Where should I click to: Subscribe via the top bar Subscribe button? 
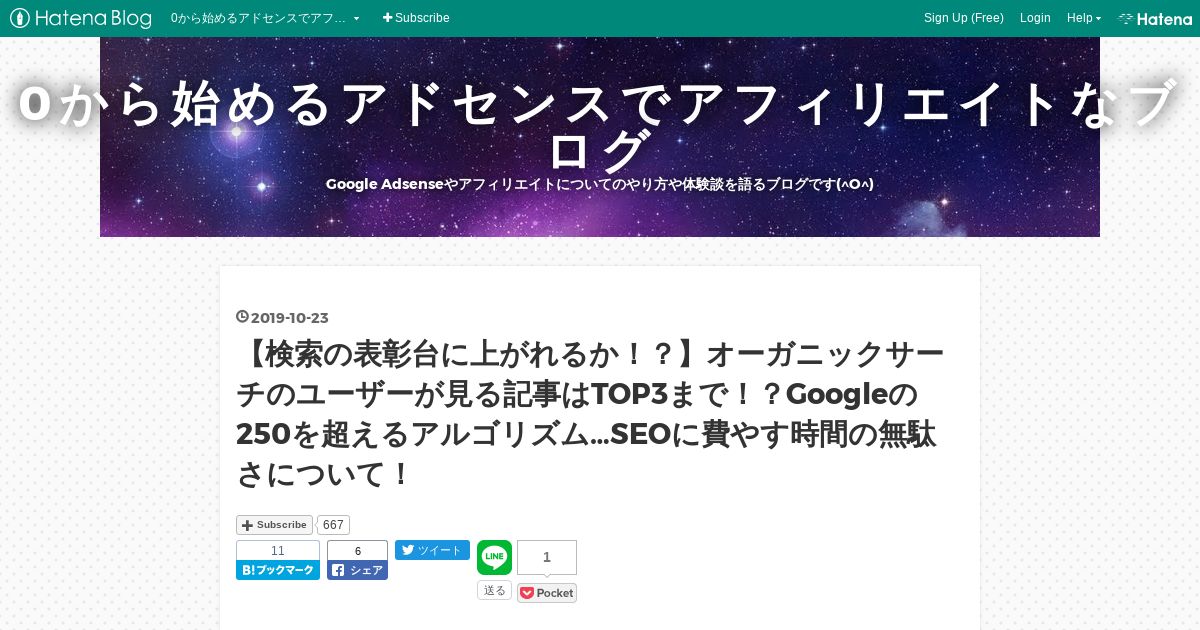coord(416,18)
